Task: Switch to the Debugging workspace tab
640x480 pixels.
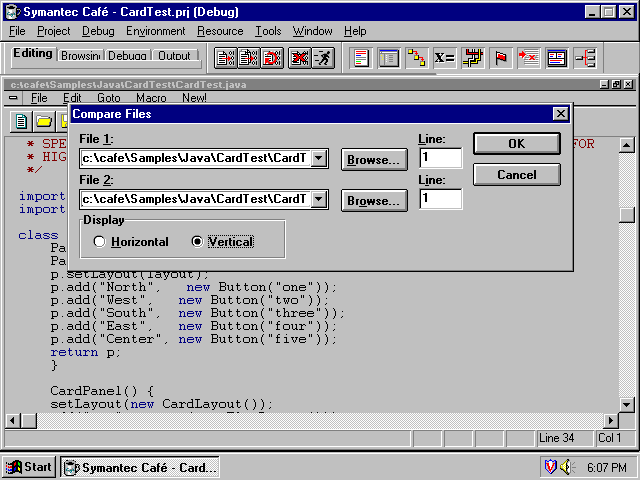Action: click(127, 56)
